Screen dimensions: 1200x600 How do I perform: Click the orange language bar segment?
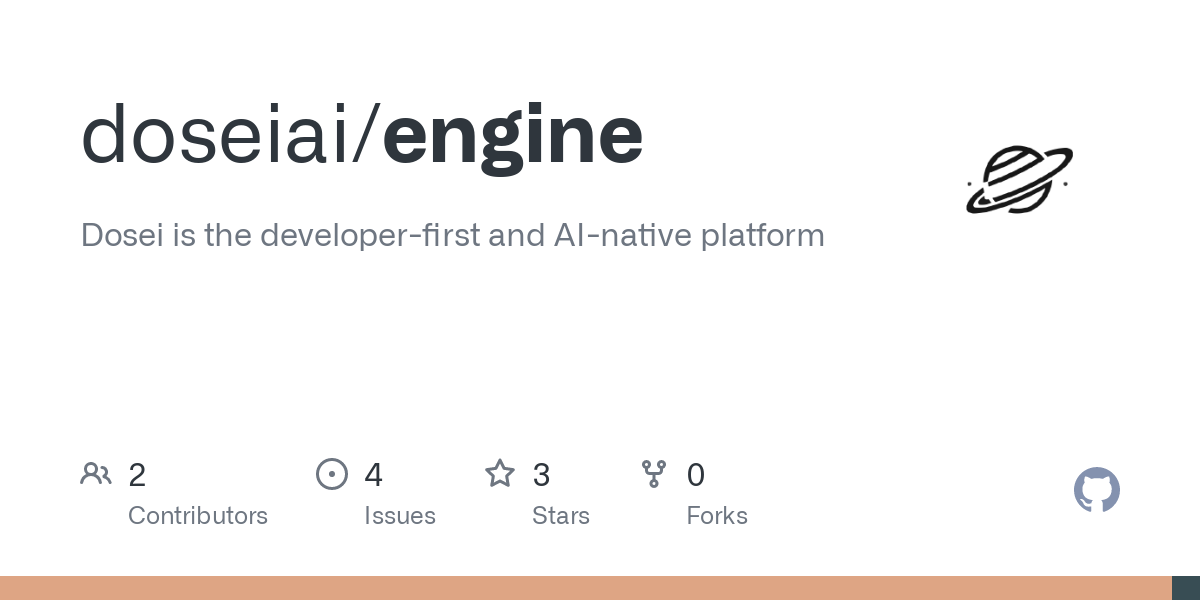[585, 588]
